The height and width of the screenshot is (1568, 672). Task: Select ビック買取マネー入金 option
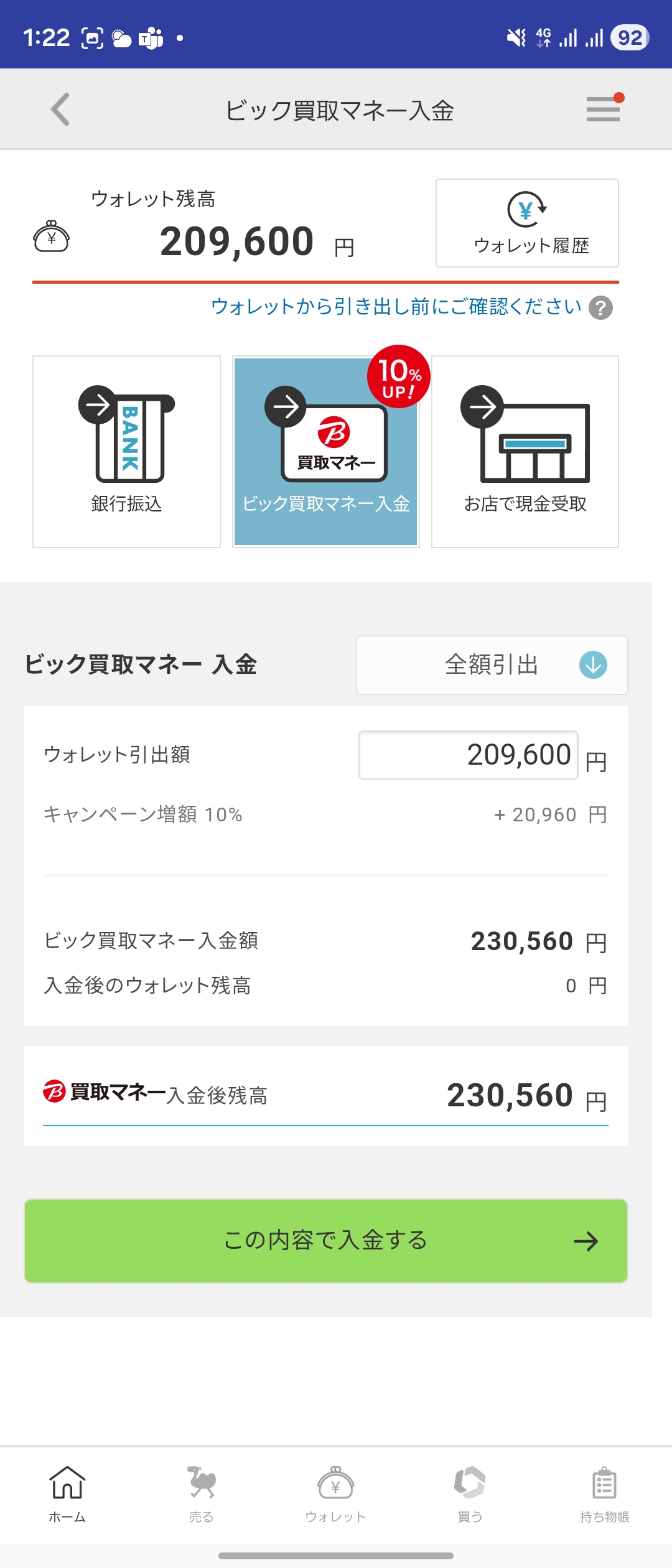click(325, 452)
